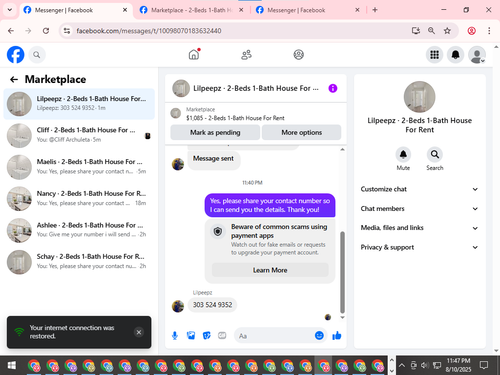Open a new browser tab with the plus
Viewport: 500px width, 375px height.
pyautogui.click(x=375, y=10)
